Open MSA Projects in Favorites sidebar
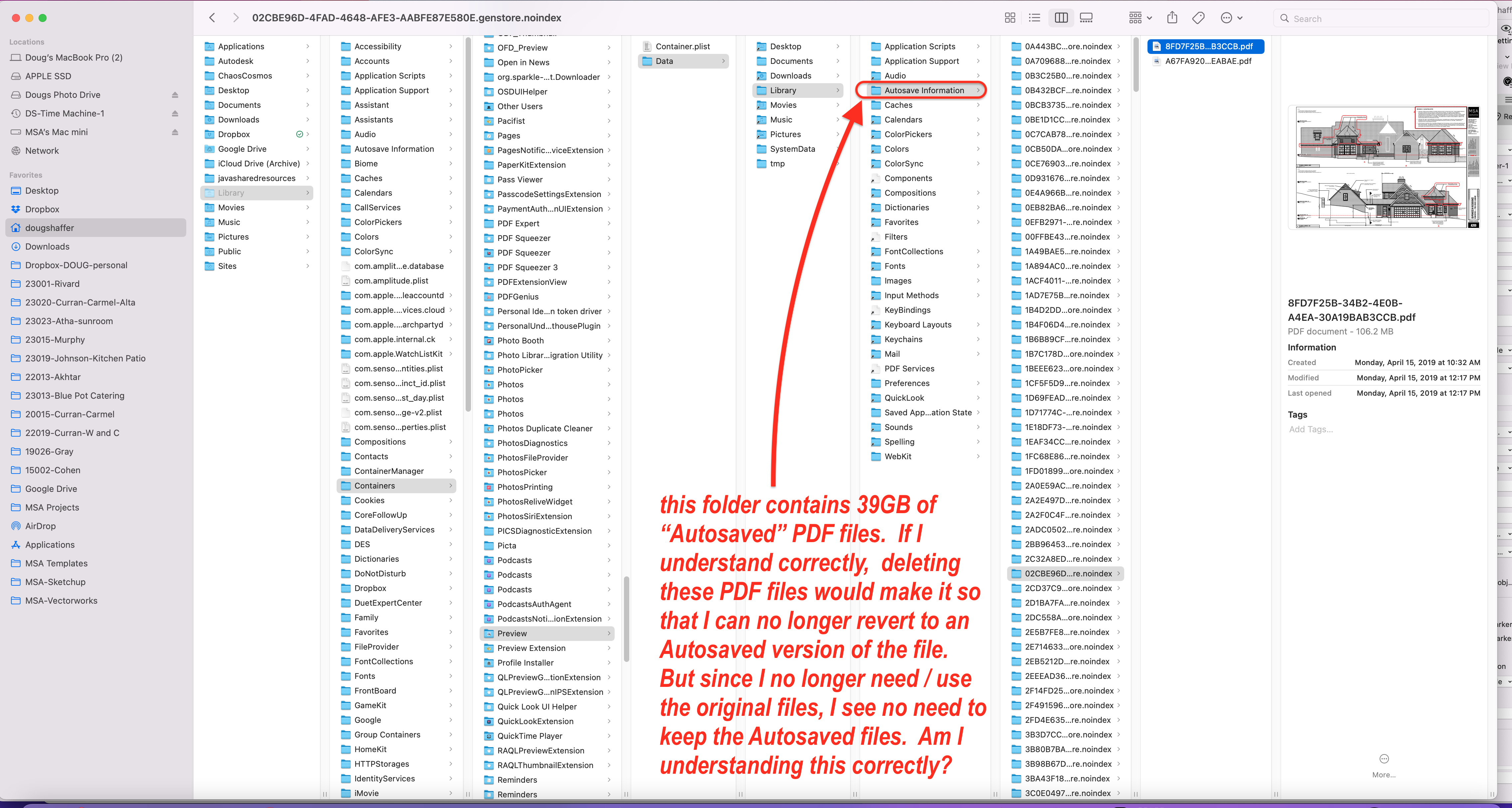 click(x=52, y=507)
